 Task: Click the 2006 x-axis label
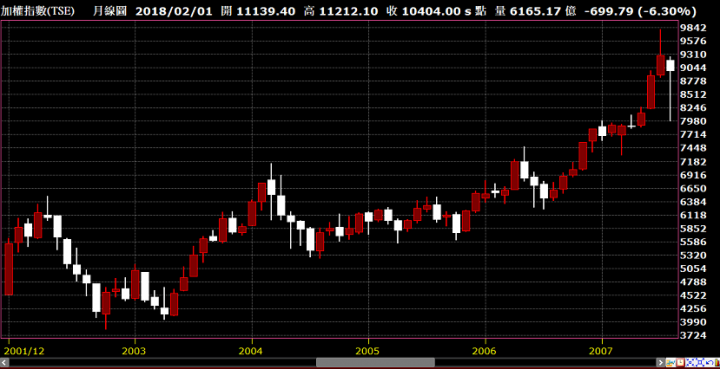coord(485,351)
